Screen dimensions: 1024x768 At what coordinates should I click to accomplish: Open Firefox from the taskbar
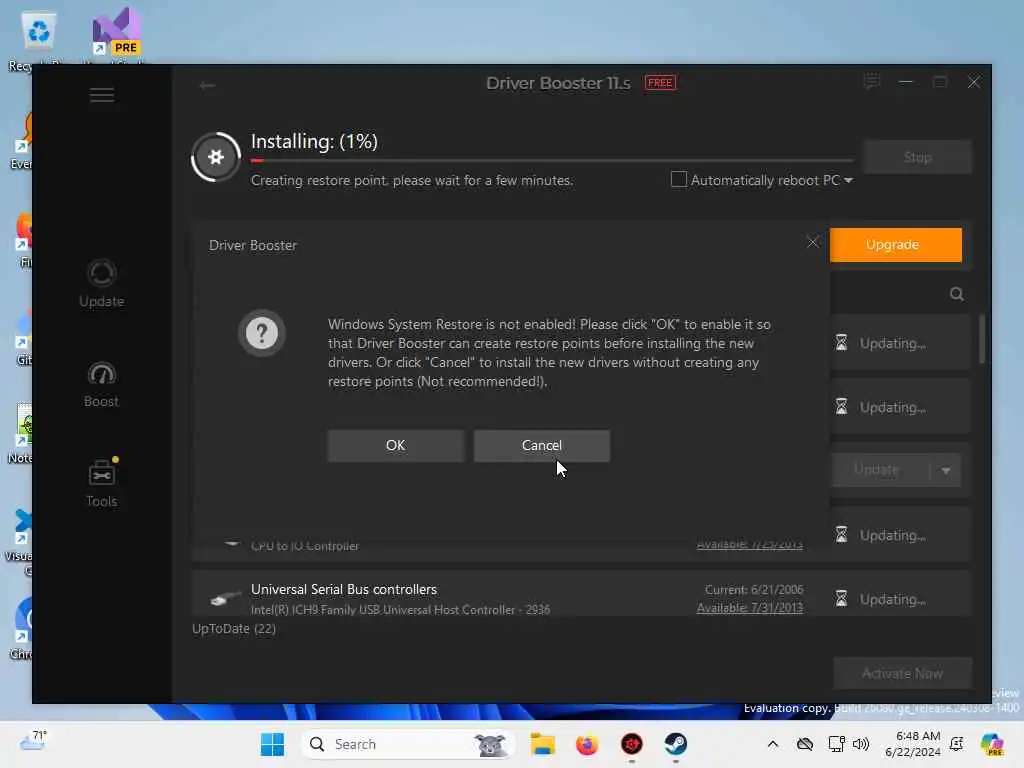click(586, 744)
